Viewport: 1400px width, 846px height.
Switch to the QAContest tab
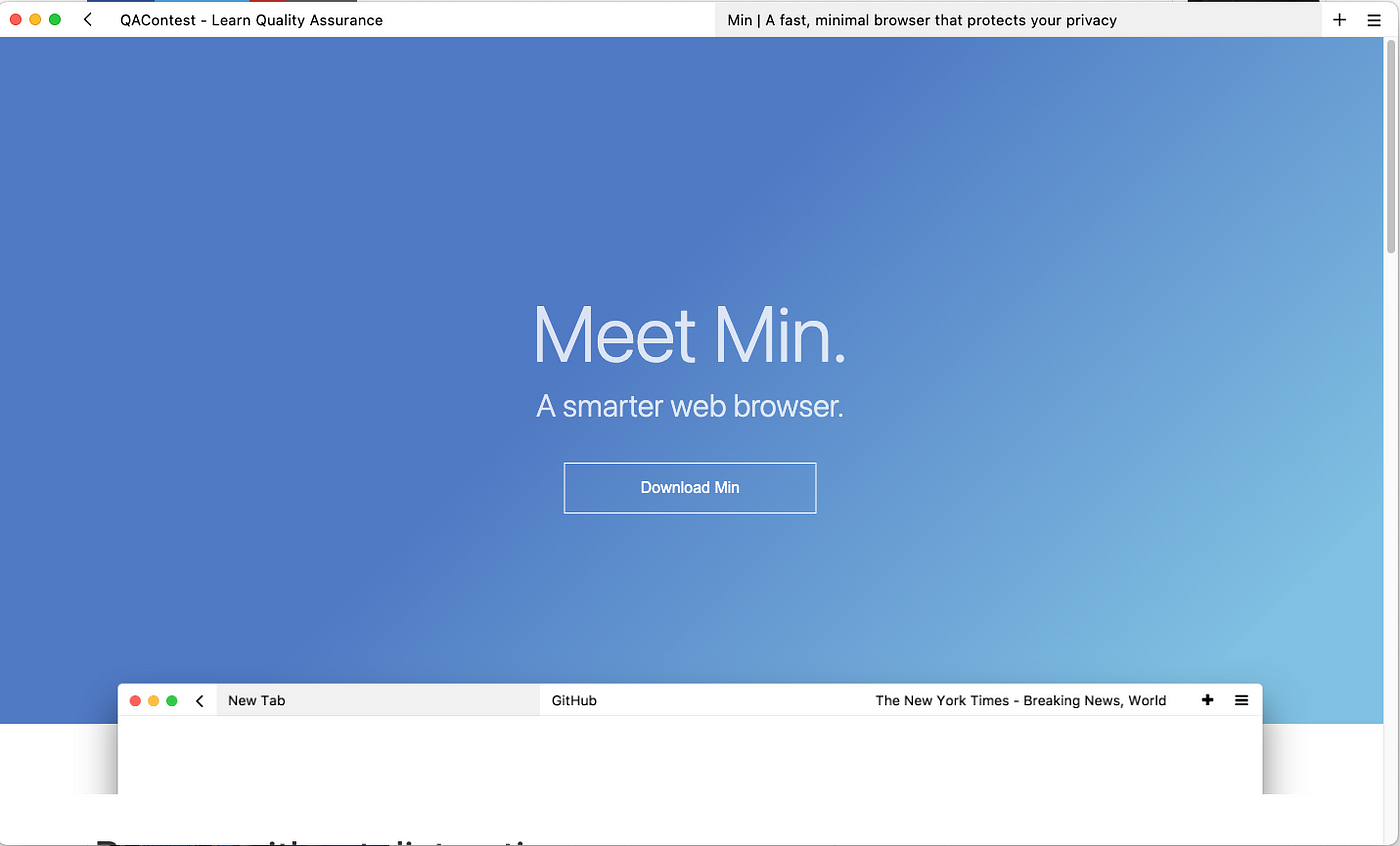click(x=409, y=20)
